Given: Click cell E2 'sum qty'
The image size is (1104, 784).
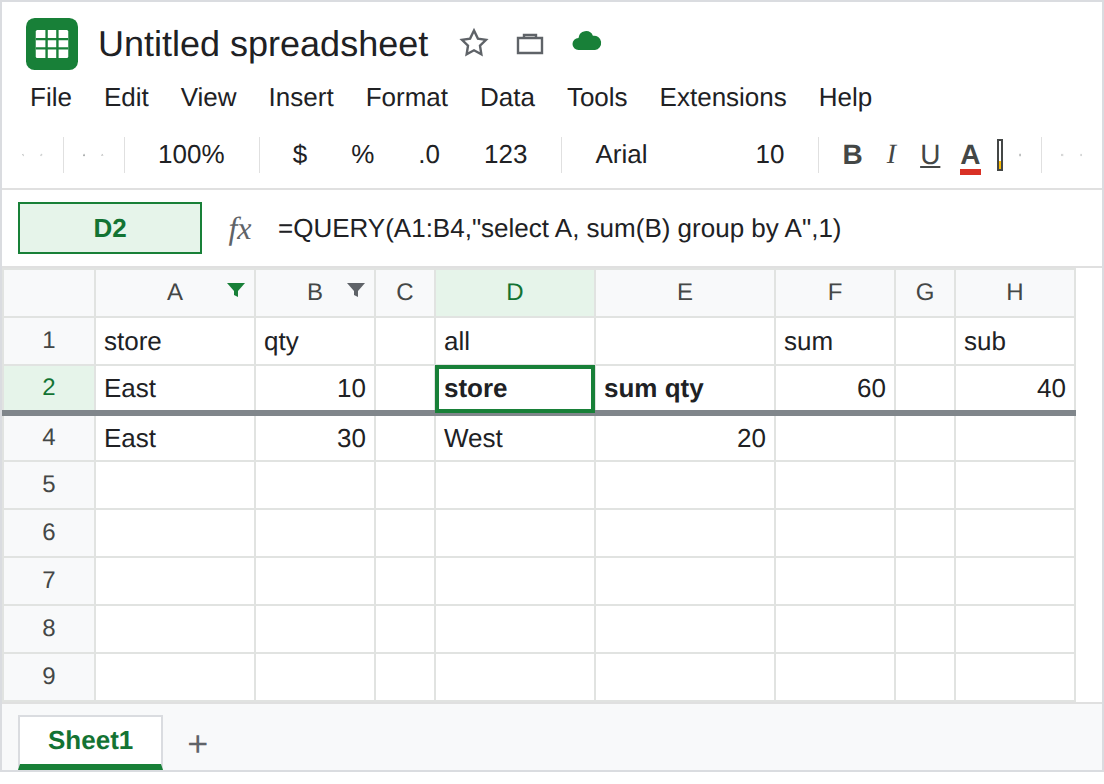Looking at the screenshot, I should pyautogui.click(x=684, y=388).
